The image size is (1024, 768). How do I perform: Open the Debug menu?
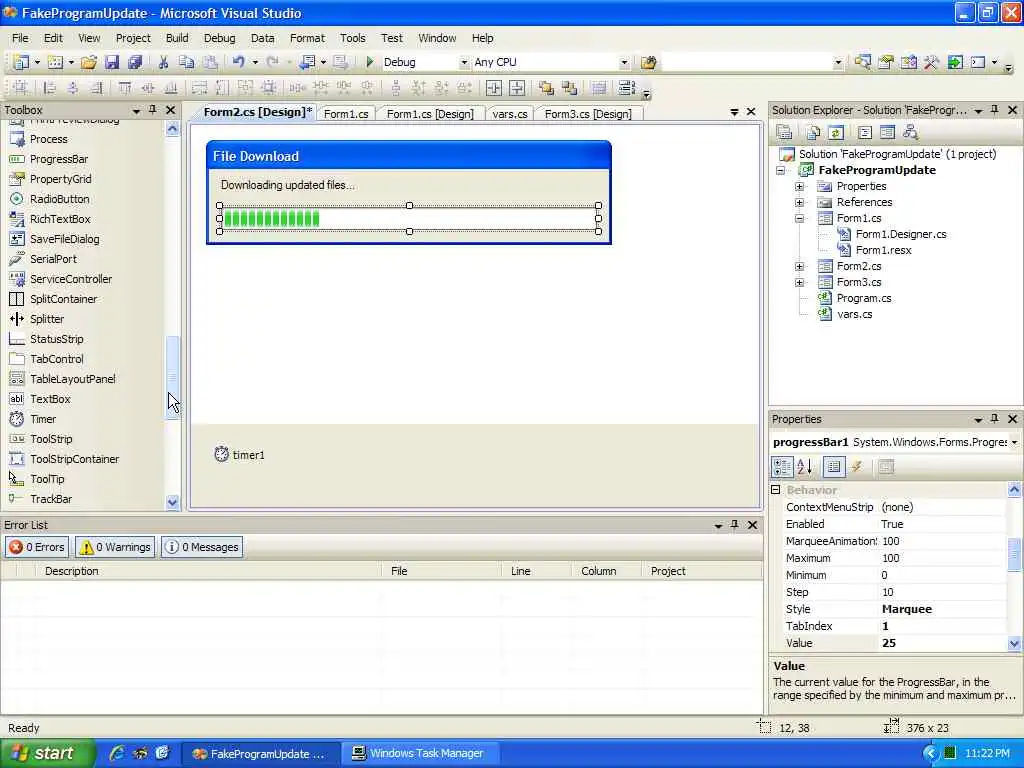click(x=219, y=38)
